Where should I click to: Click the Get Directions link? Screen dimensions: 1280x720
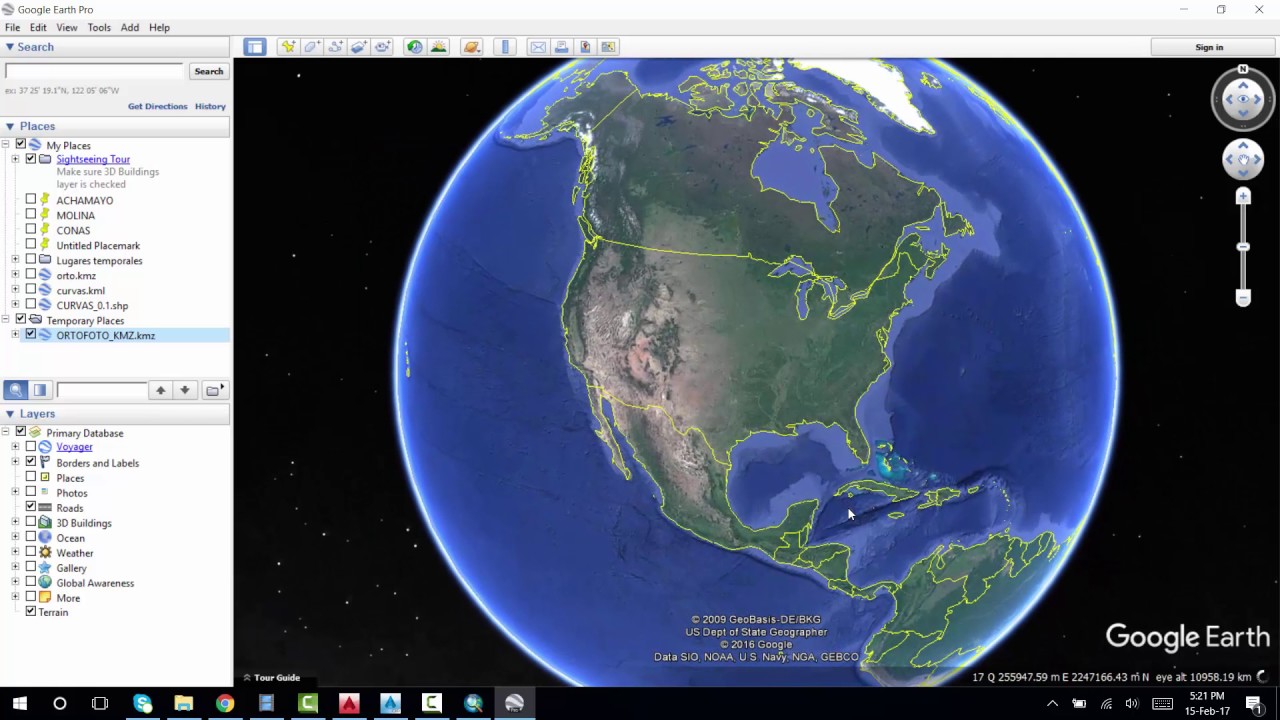pyautogui.click(x=158, y=106)
